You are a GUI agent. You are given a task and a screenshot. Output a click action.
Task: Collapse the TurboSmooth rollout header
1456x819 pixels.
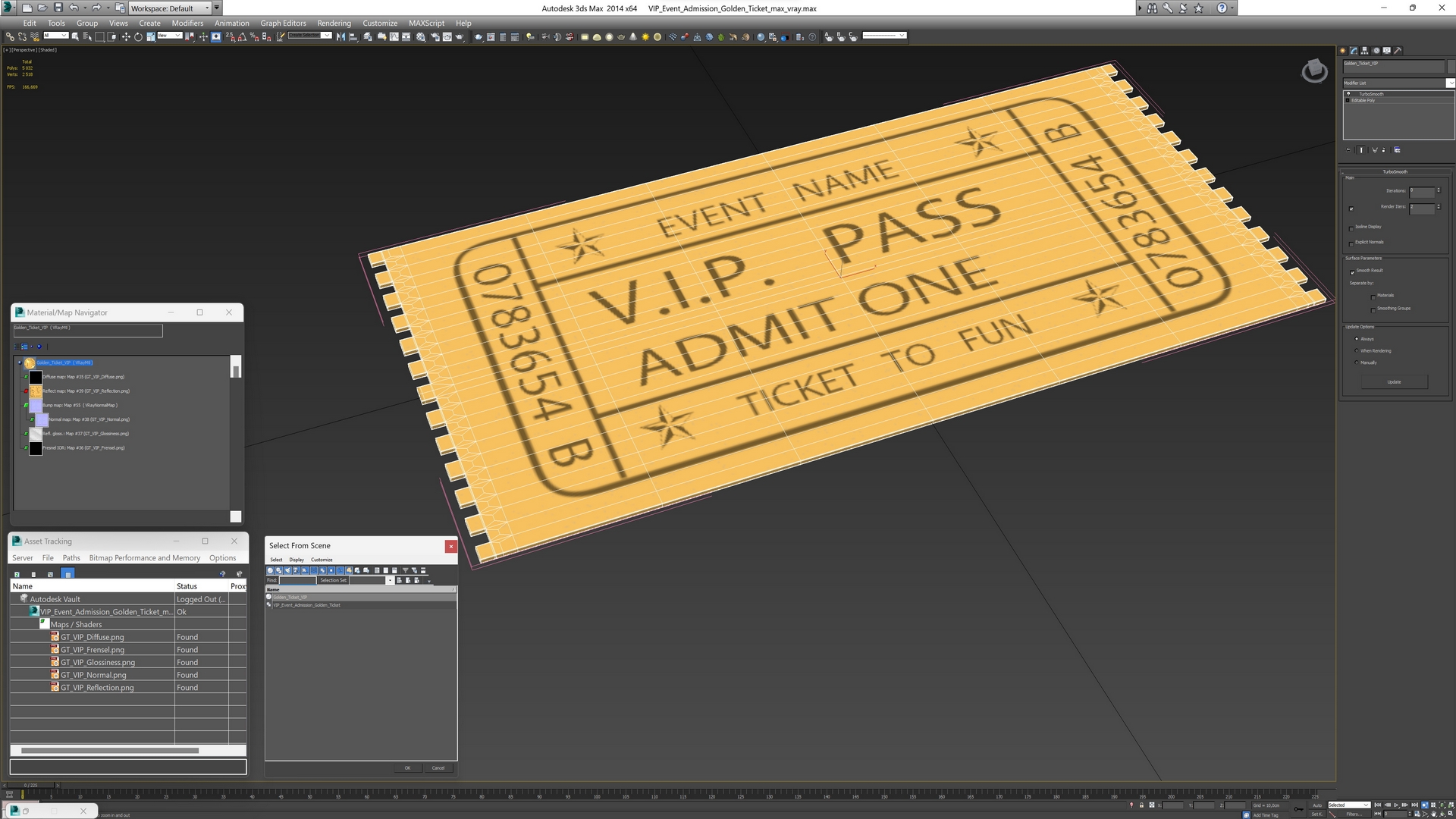1395,171
